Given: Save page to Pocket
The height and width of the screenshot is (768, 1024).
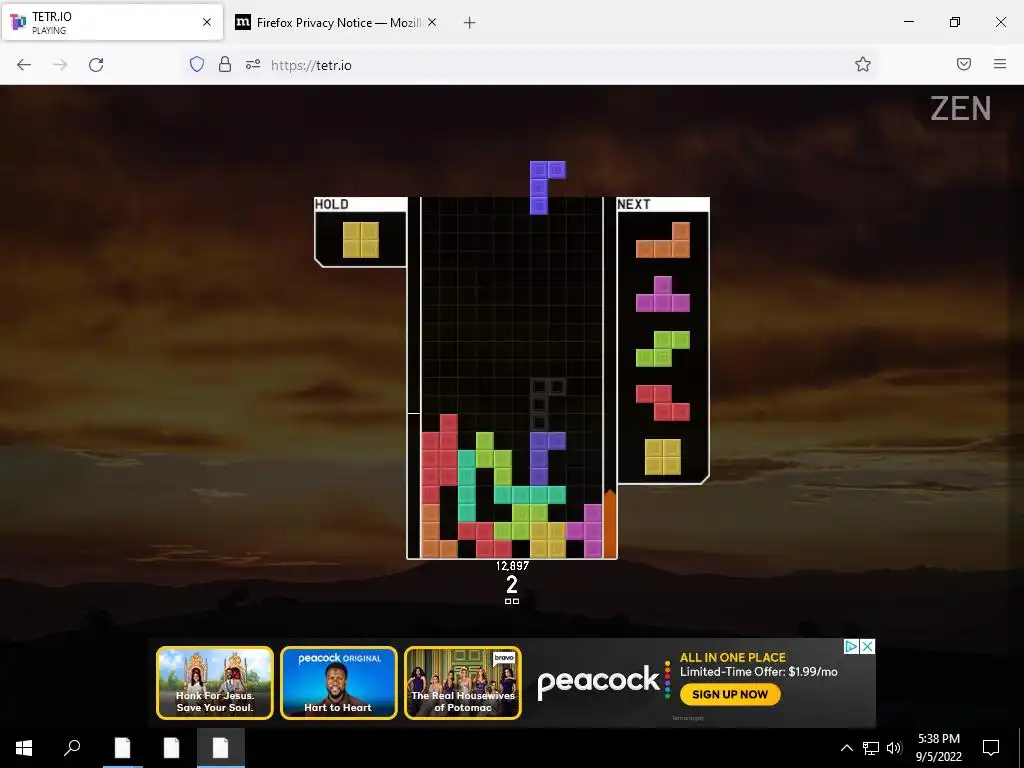Looking at the screenshot, I should coord(964,64).
